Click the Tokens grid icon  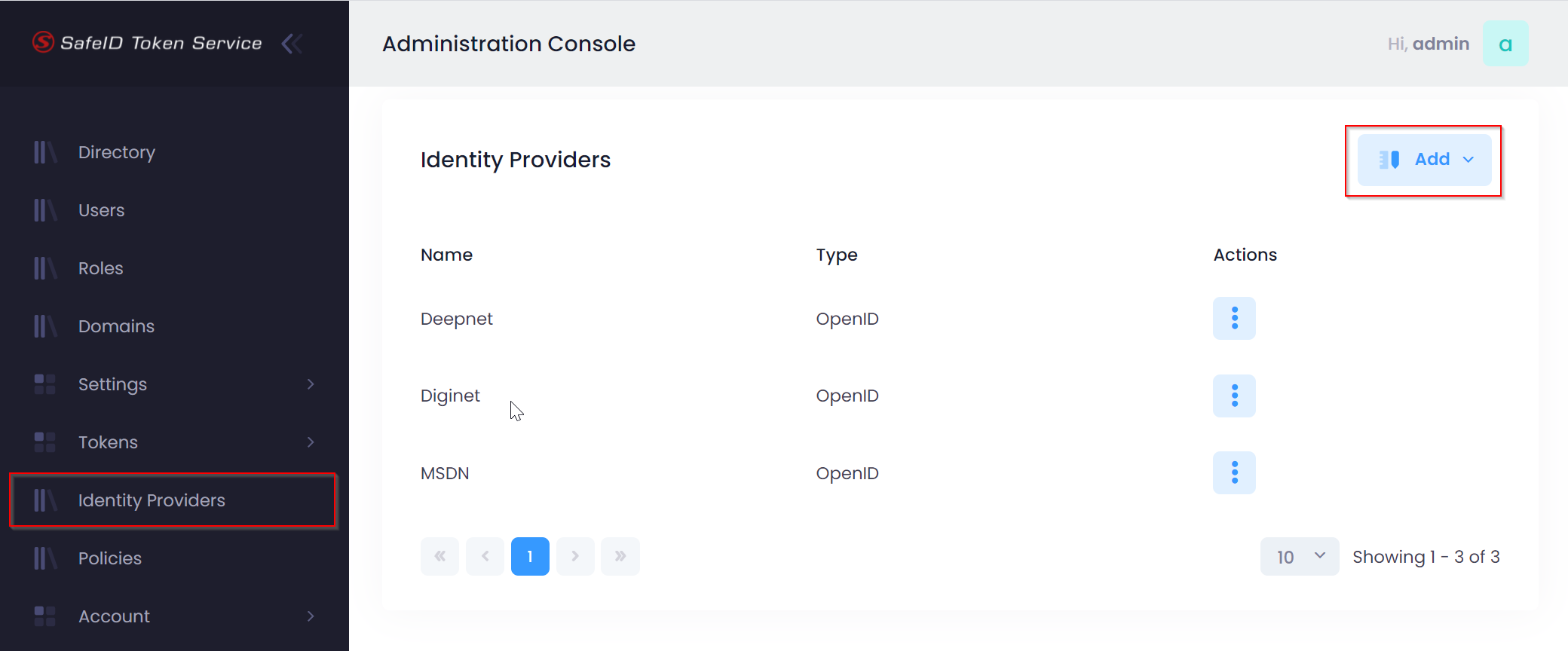45,442
